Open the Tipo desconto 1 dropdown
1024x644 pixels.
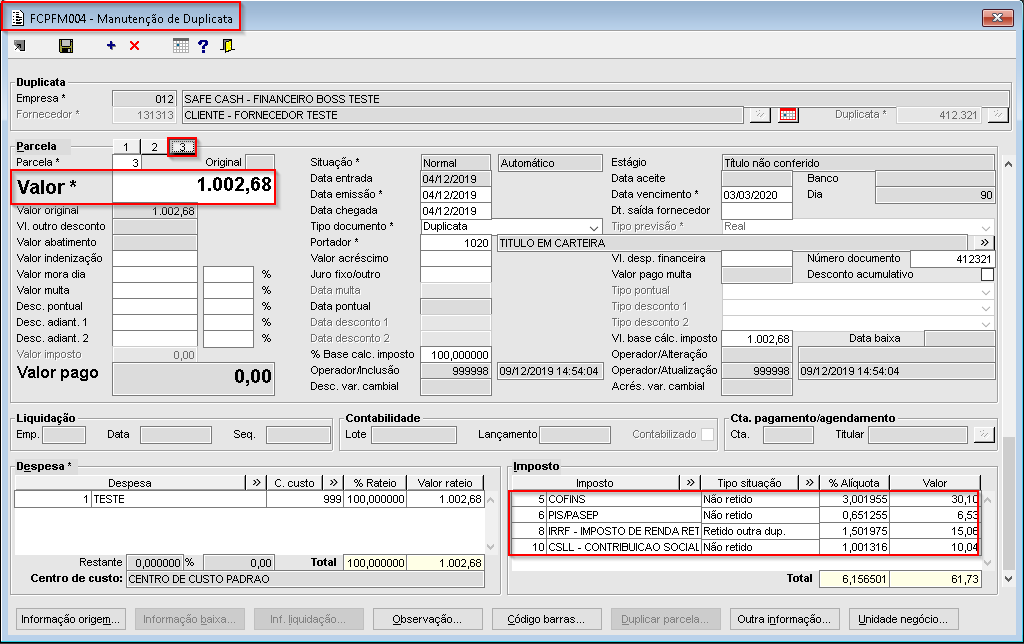click(x=985, y=307)
